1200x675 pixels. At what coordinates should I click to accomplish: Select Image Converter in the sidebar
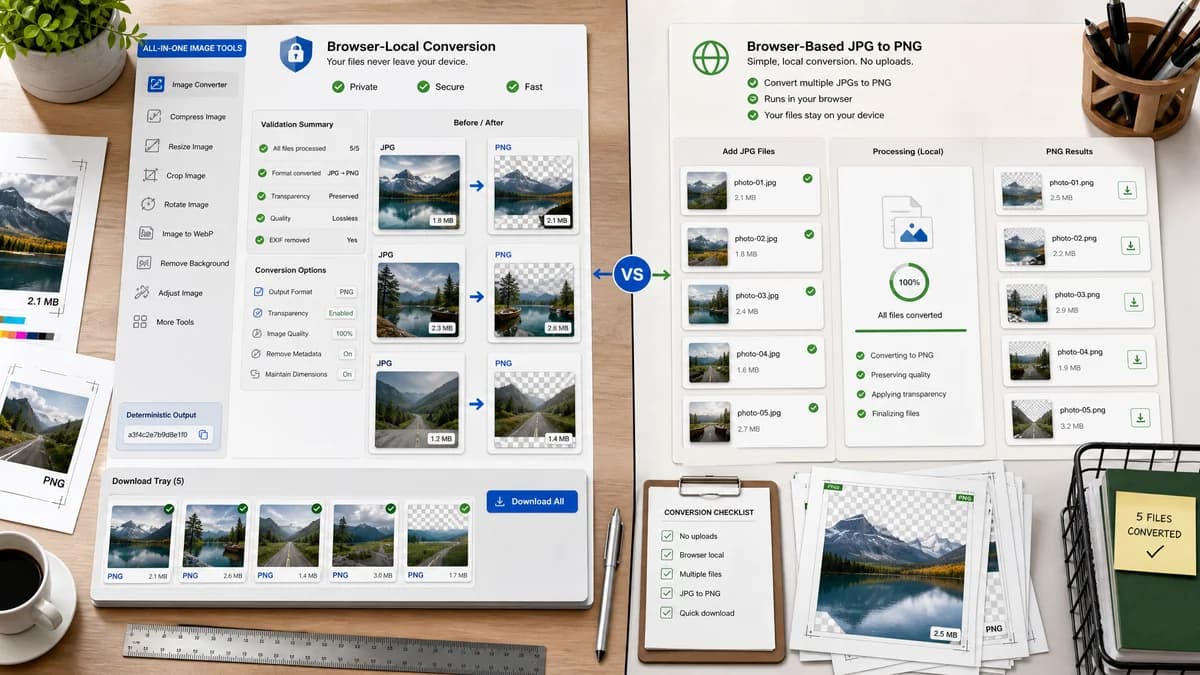click(x=188, y=85)
